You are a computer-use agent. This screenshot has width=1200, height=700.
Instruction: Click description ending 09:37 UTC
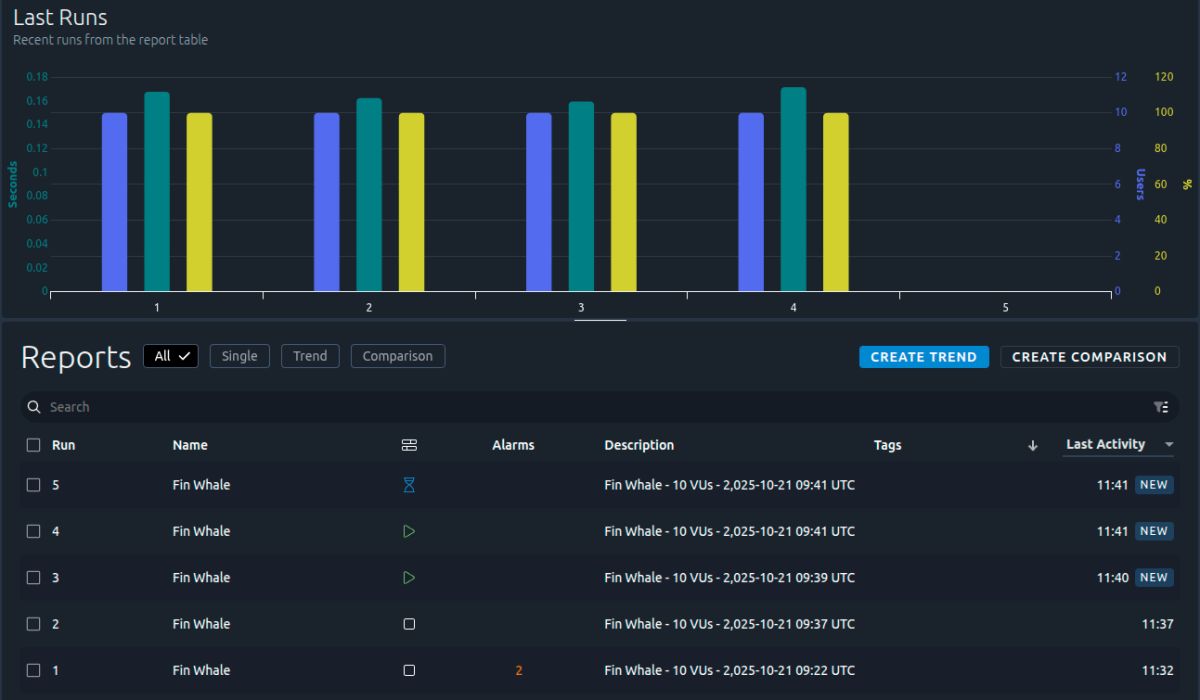pos(729,624)
